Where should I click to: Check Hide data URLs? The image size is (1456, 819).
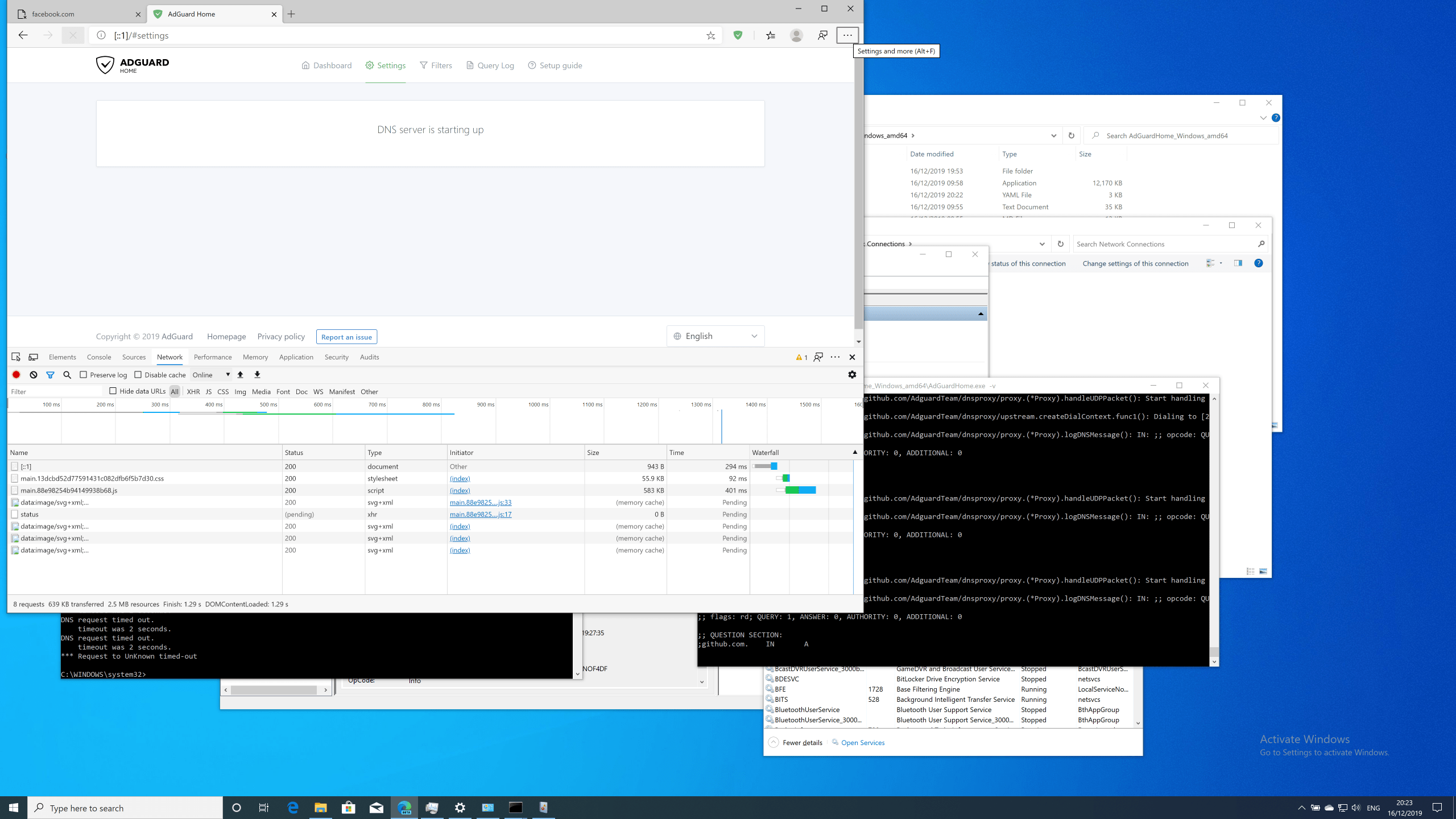pyautogui.click(x=113, y=391)
